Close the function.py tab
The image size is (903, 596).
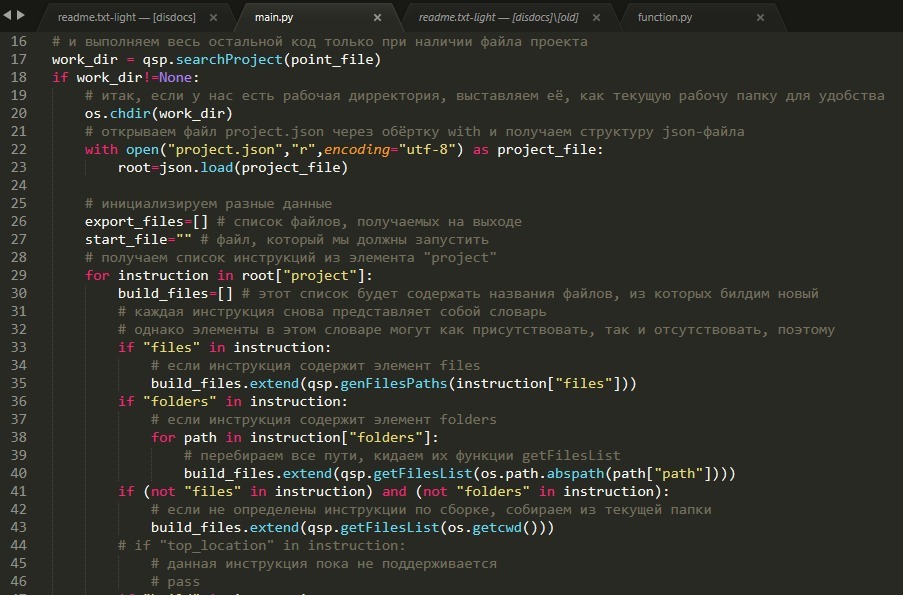(760, 18)
